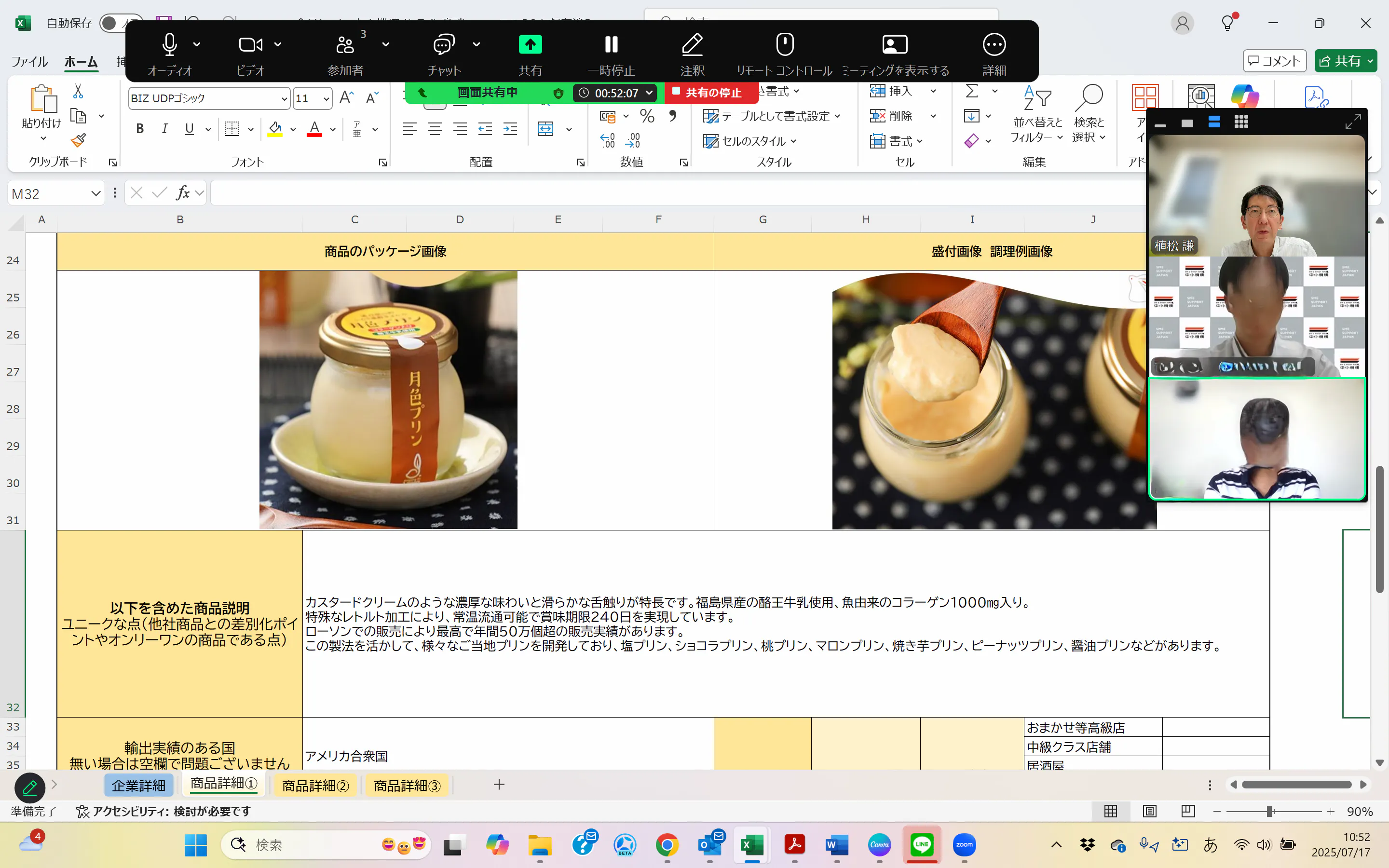Toggle bold formatting
This screenshot has height=868, width=1389.
[x=139, y=129]
